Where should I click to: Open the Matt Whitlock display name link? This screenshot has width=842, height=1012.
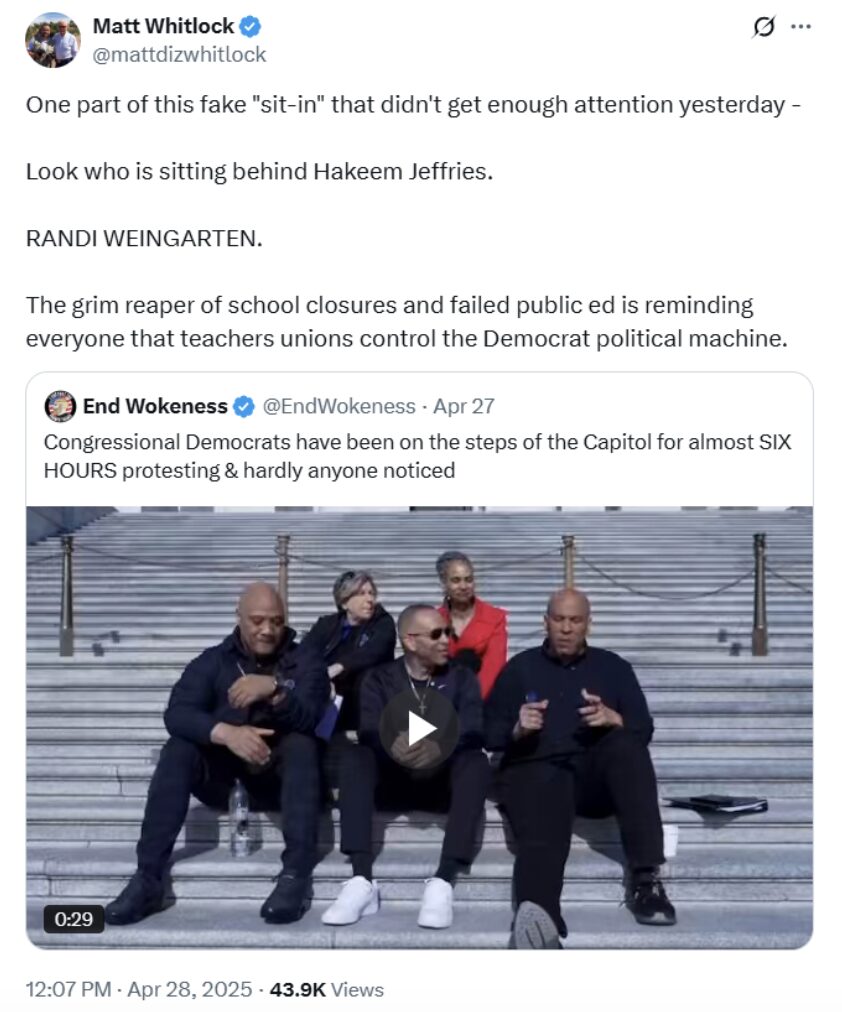point(163,26)
